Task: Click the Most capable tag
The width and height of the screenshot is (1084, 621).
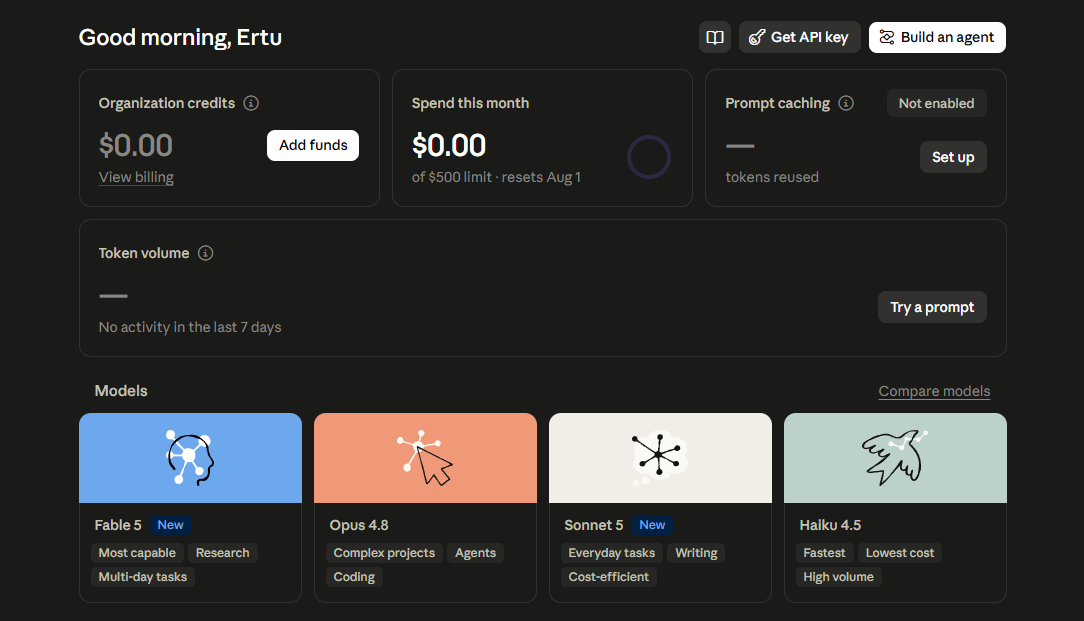Action: (137, 553)
